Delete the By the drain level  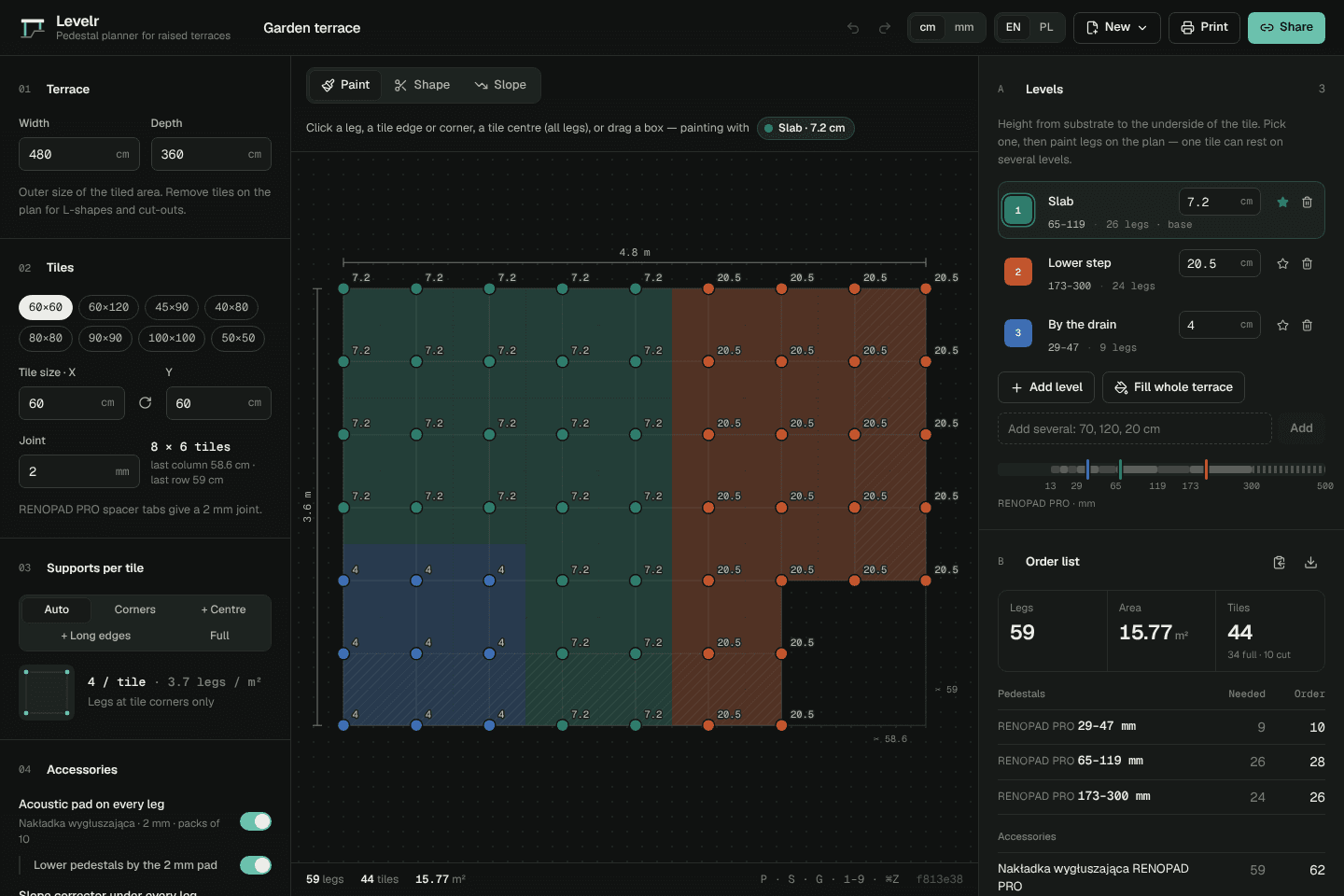(x=1307, y=325)
